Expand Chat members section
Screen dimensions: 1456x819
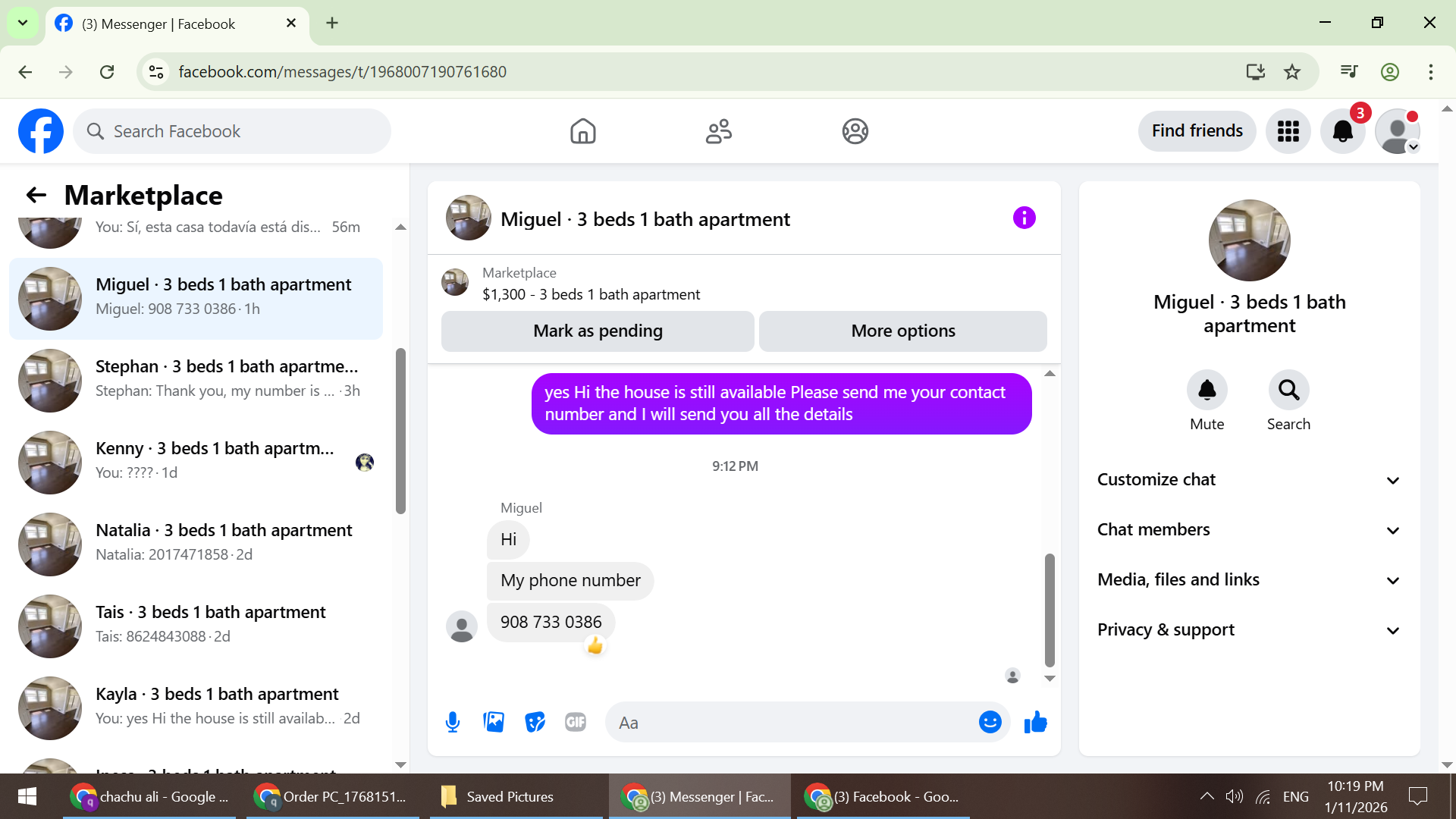pyautogui.click(x=1249, y=530)
